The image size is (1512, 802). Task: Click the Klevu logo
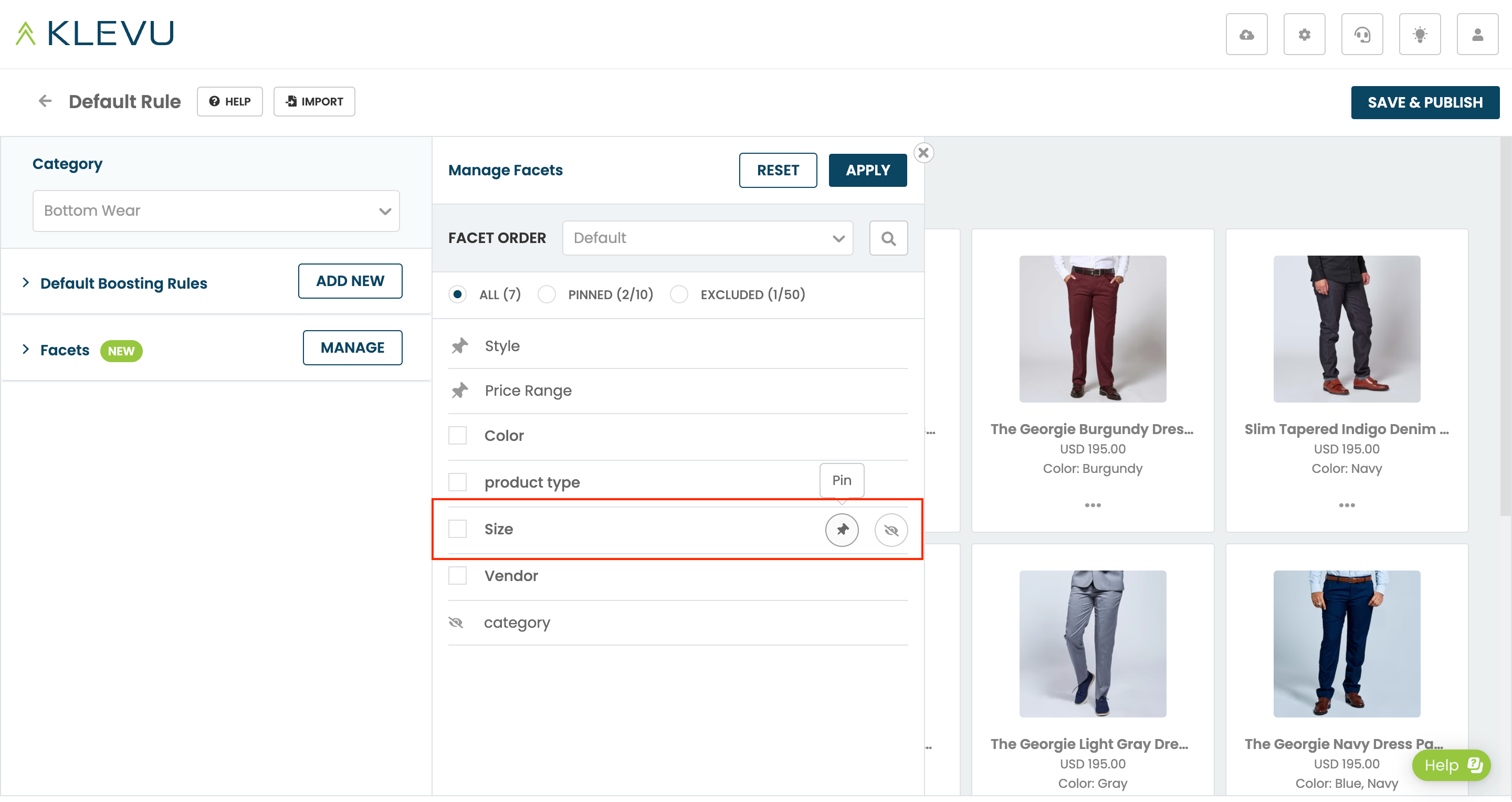click(95, 33)
